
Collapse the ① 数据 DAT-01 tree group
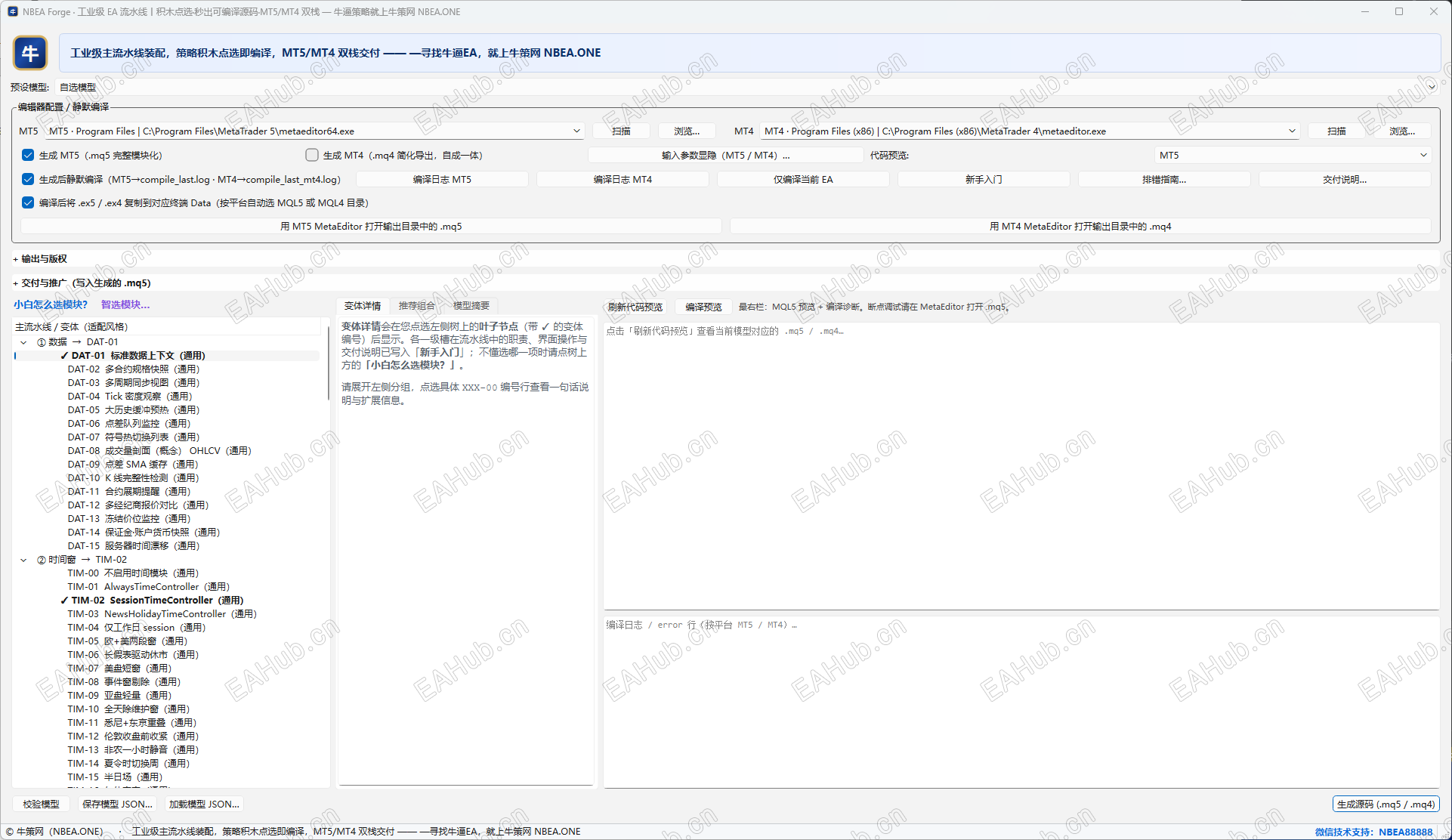(23, 342)
